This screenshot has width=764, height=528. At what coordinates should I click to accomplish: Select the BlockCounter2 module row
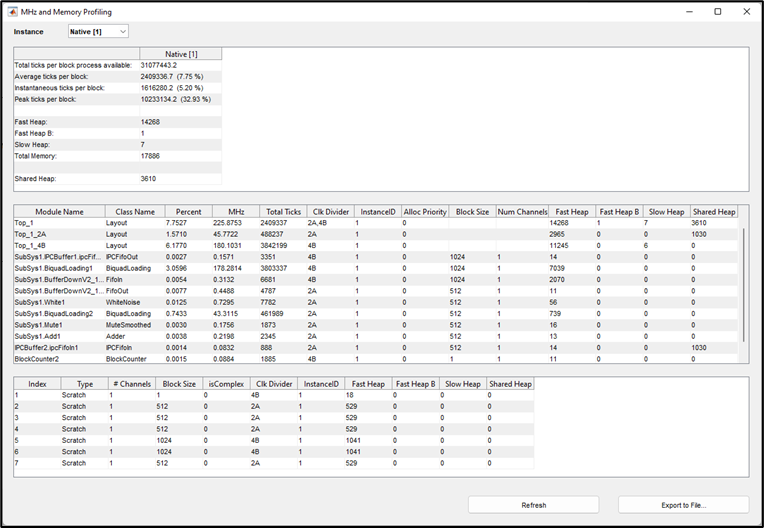[x=59, y=358]
